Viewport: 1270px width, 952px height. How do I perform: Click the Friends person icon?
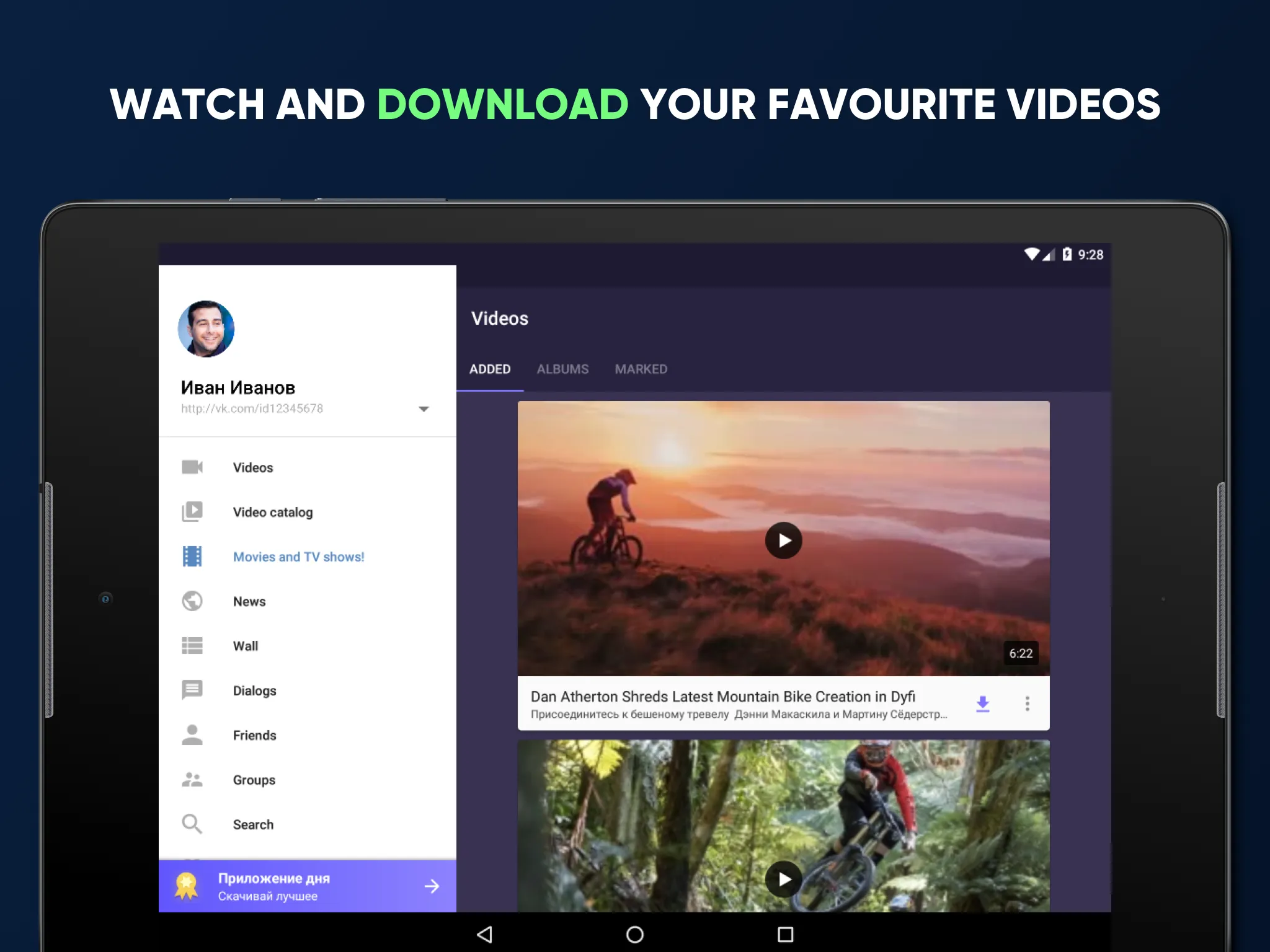(x=194, y=734)
